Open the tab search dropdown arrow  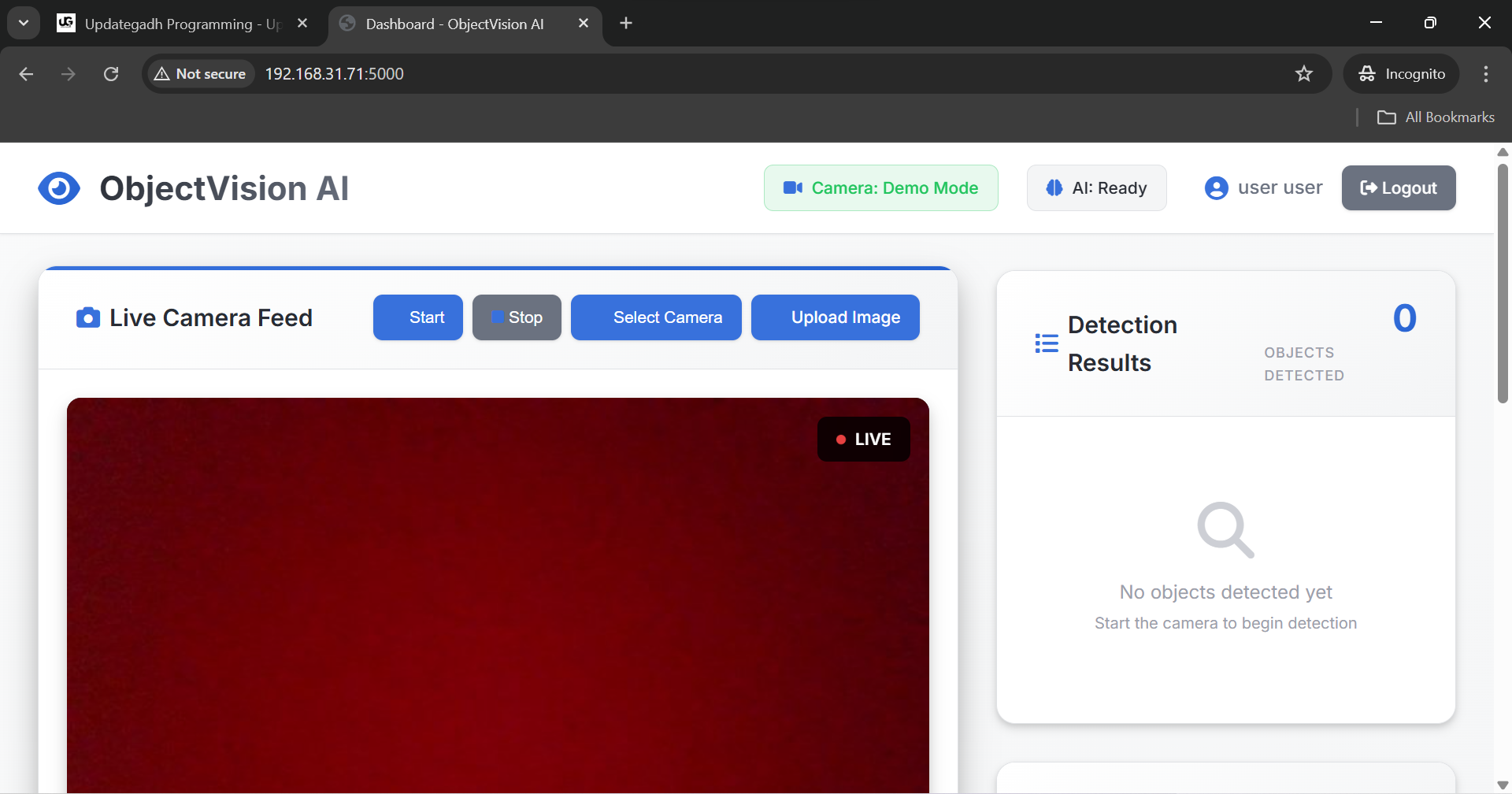coord(24,23)
